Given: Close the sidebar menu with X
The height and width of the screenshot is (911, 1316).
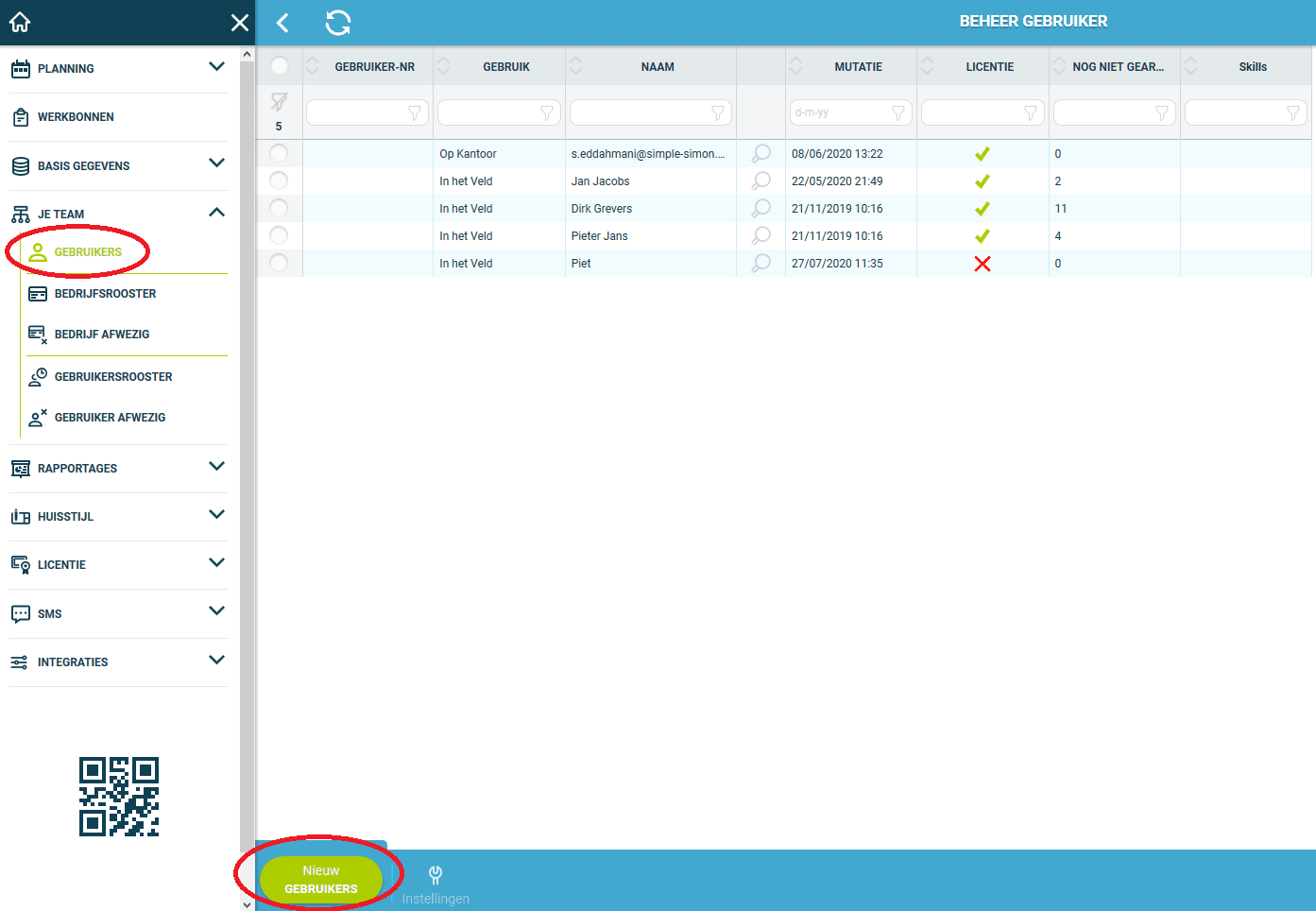Looking at the screenshot, I should click(x=240, y=23).
